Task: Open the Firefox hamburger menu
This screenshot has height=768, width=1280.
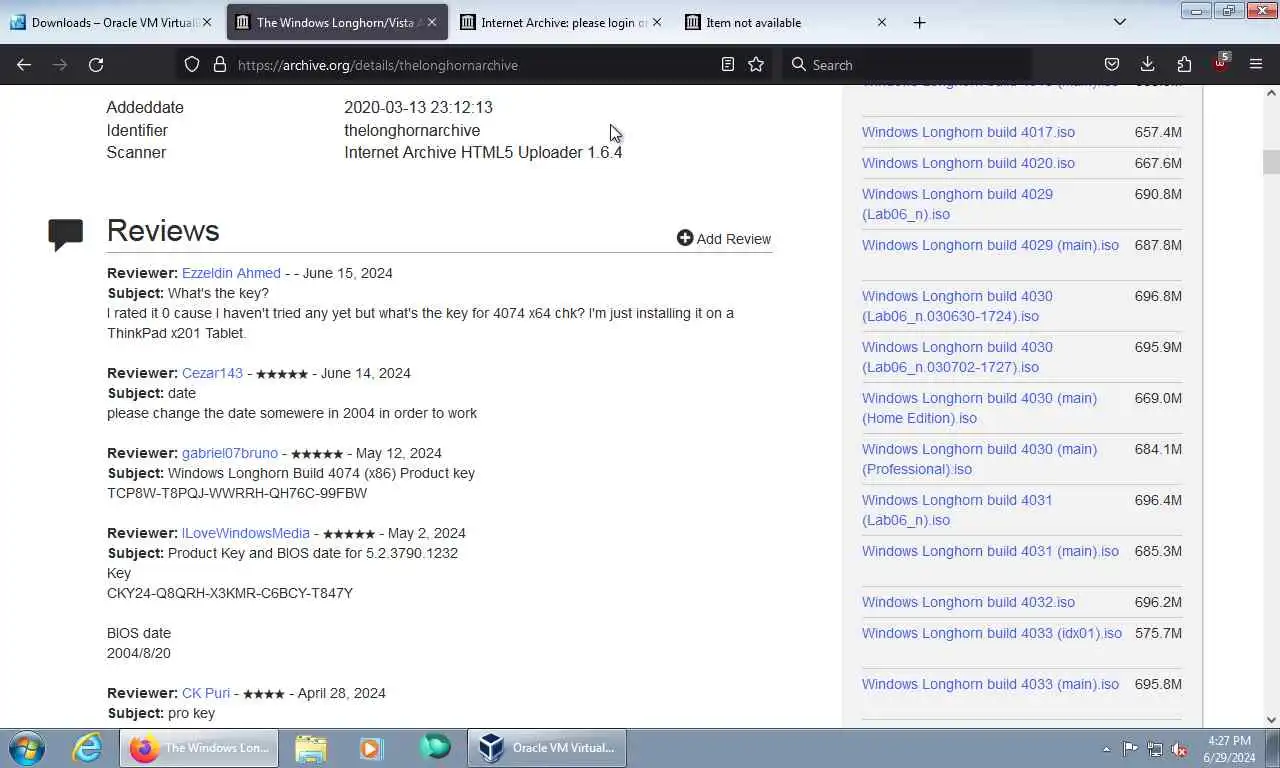Action: pos(1256,64)
